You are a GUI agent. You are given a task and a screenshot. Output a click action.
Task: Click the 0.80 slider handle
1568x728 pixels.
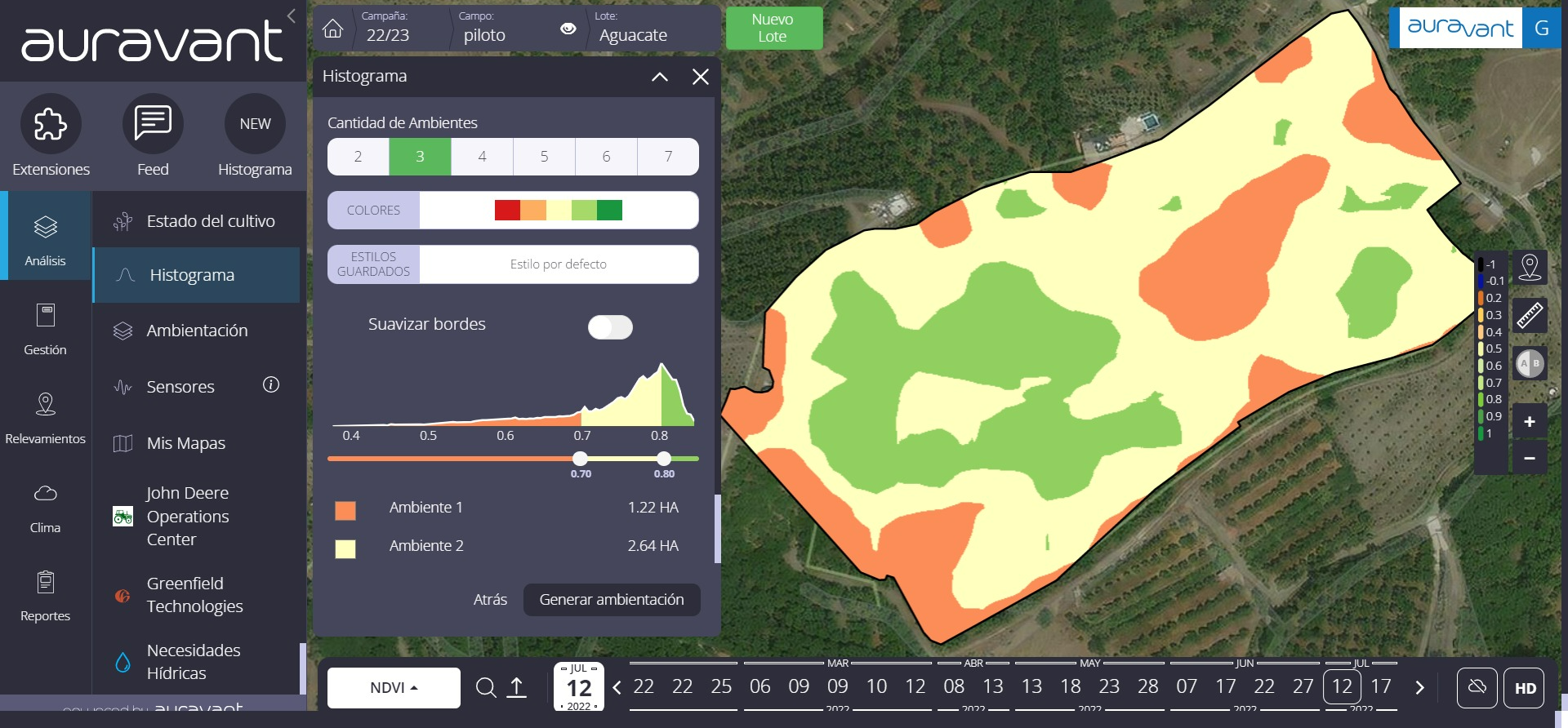[664, 459]
